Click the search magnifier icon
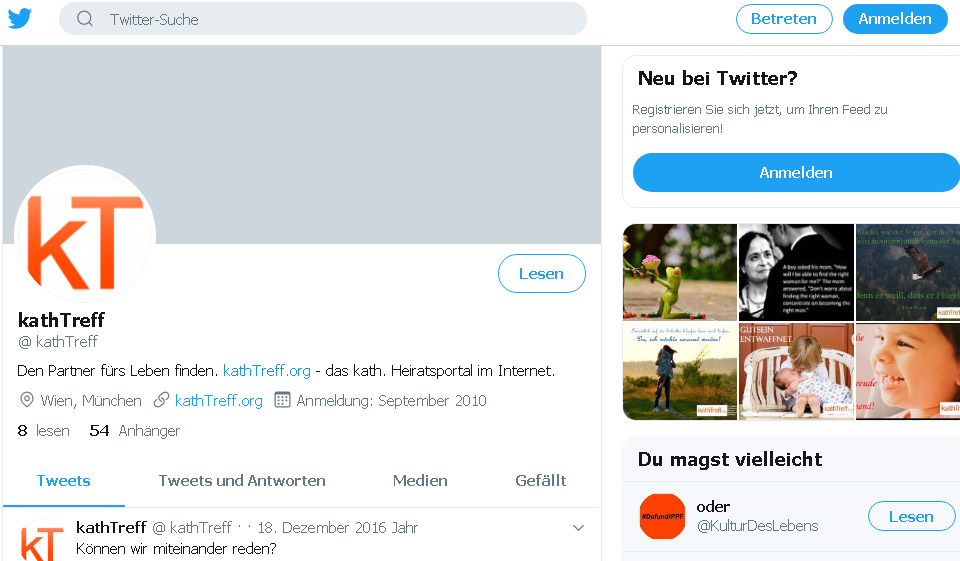The image size is (960, 561). click(85, 19)
